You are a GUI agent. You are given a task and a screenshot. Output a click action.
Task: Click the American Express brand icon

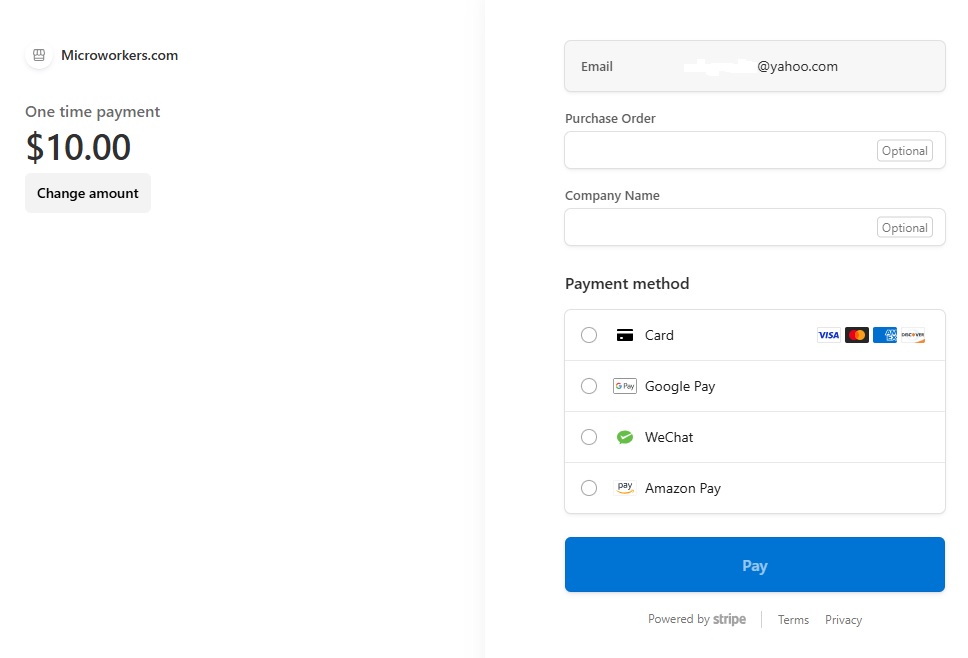coord(885,335)
